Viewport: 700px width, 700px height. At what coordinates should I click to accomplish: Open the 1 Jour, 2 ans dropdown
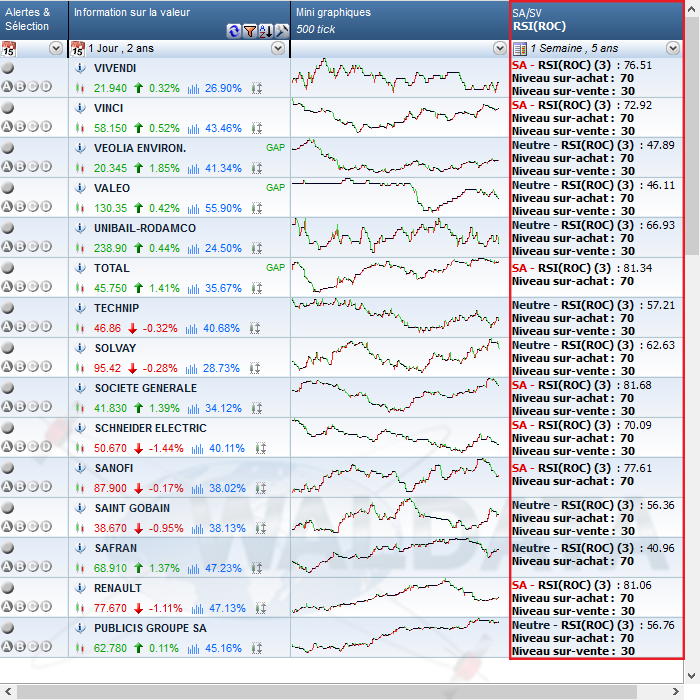click(x=278, y=48)
